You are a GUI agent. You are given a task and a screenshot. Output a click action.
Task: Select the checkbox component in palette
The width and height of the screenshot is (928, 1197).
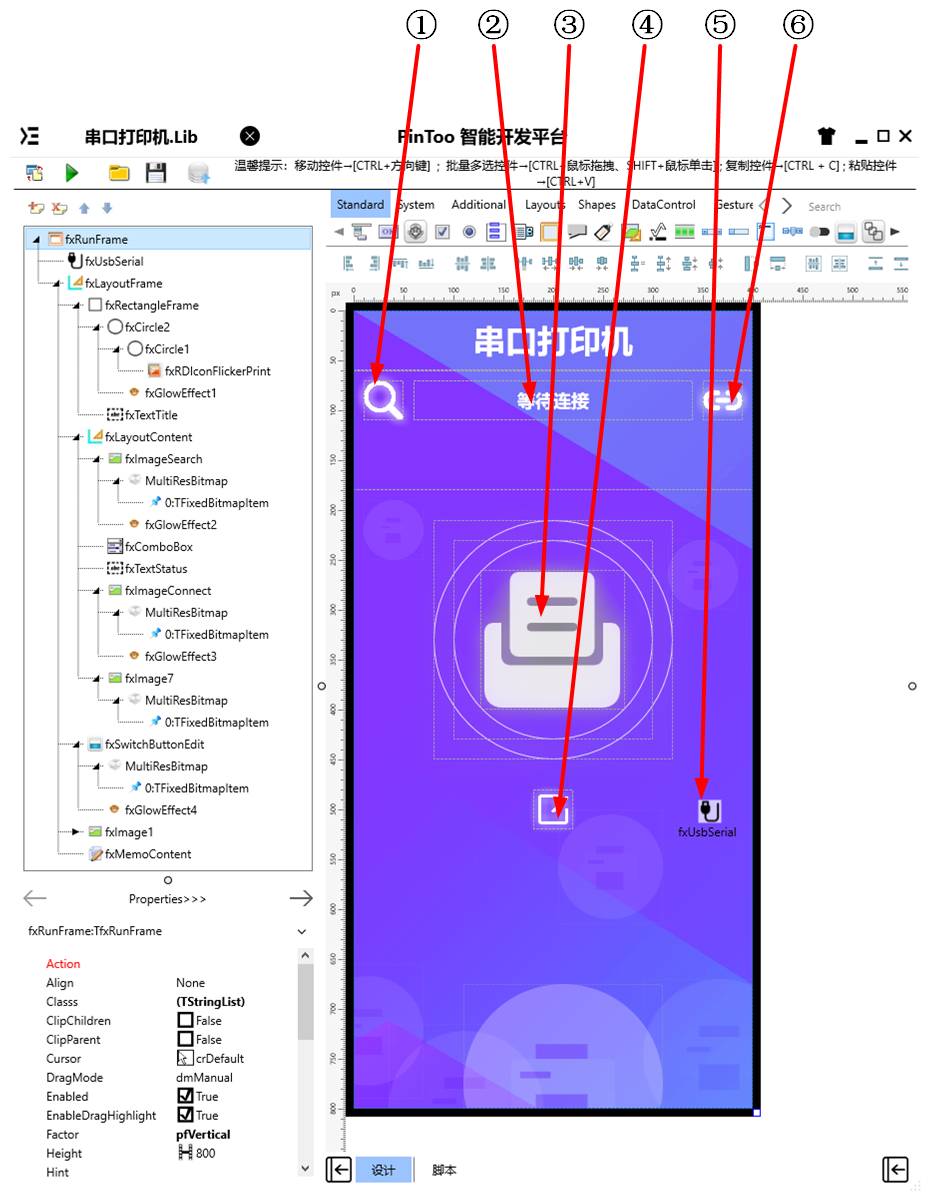pyautogui.click(x=442, y=231)
